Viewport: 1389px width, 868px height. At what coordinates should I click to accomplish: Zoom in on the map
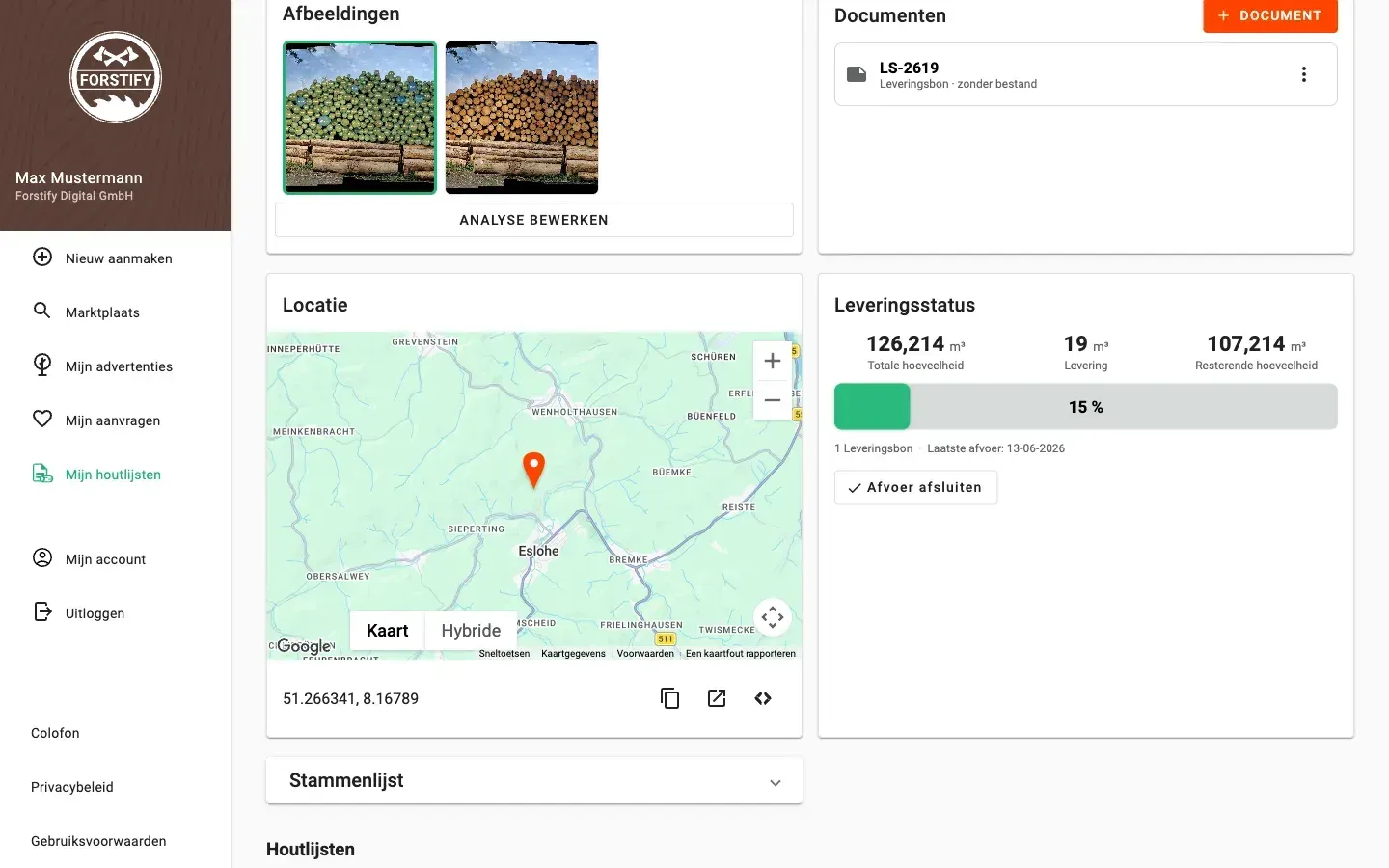pyautogui.click(x=773, y=361)
